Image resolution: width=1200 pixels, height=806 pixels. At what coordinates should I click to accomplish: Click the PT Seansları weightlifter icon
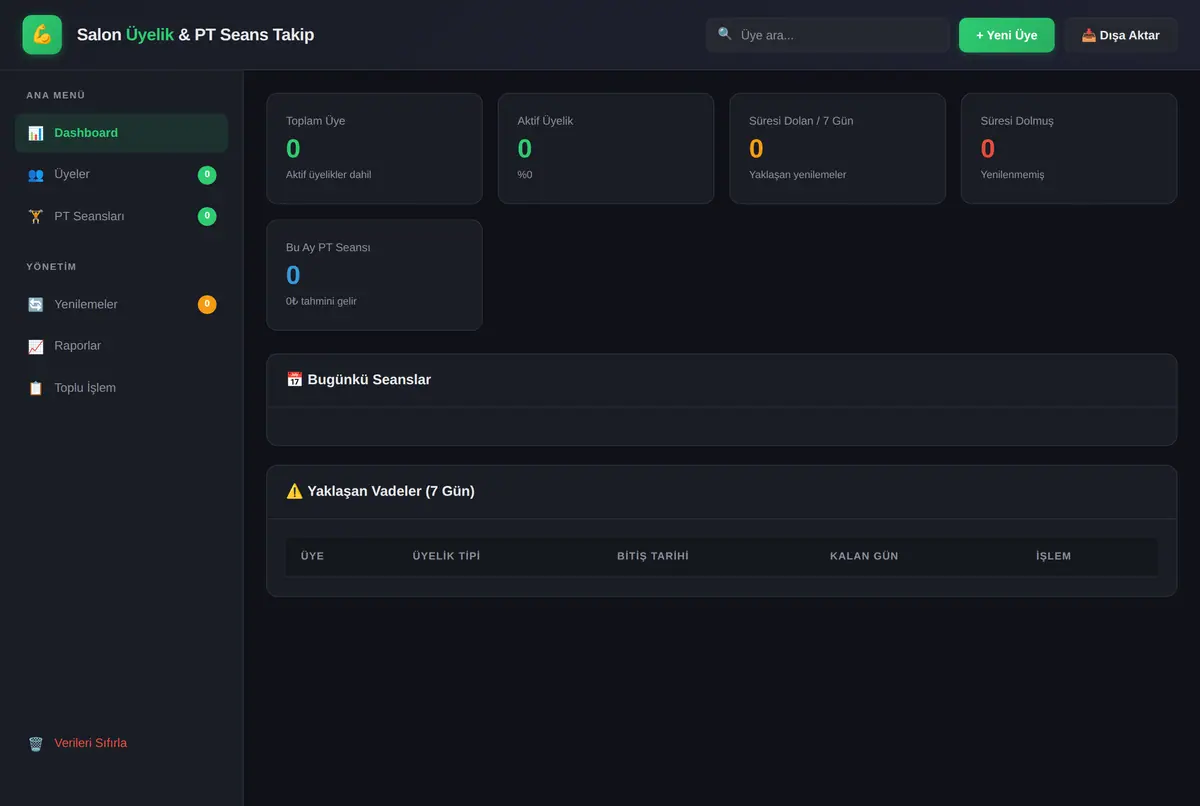(x=36, y=217)
